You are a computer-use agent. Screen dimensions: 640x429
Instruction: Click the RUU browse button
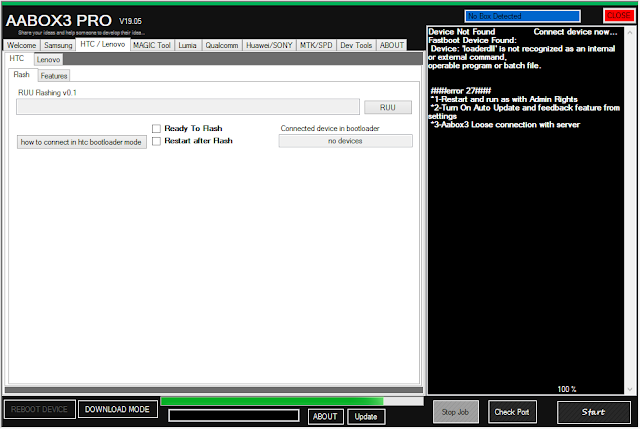click(x=388, y=107)
